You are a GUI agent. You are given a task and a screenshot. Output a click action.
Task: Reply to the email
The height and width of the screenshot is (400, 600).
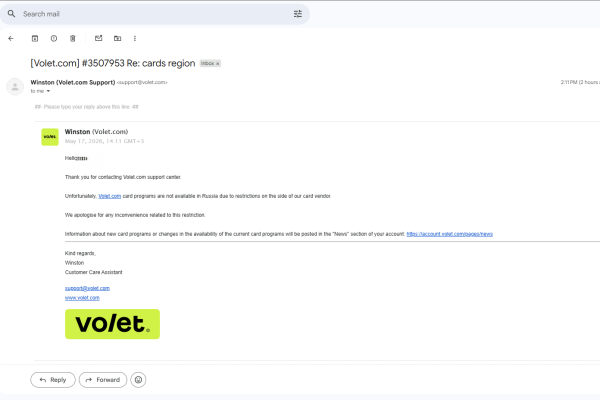53,380
